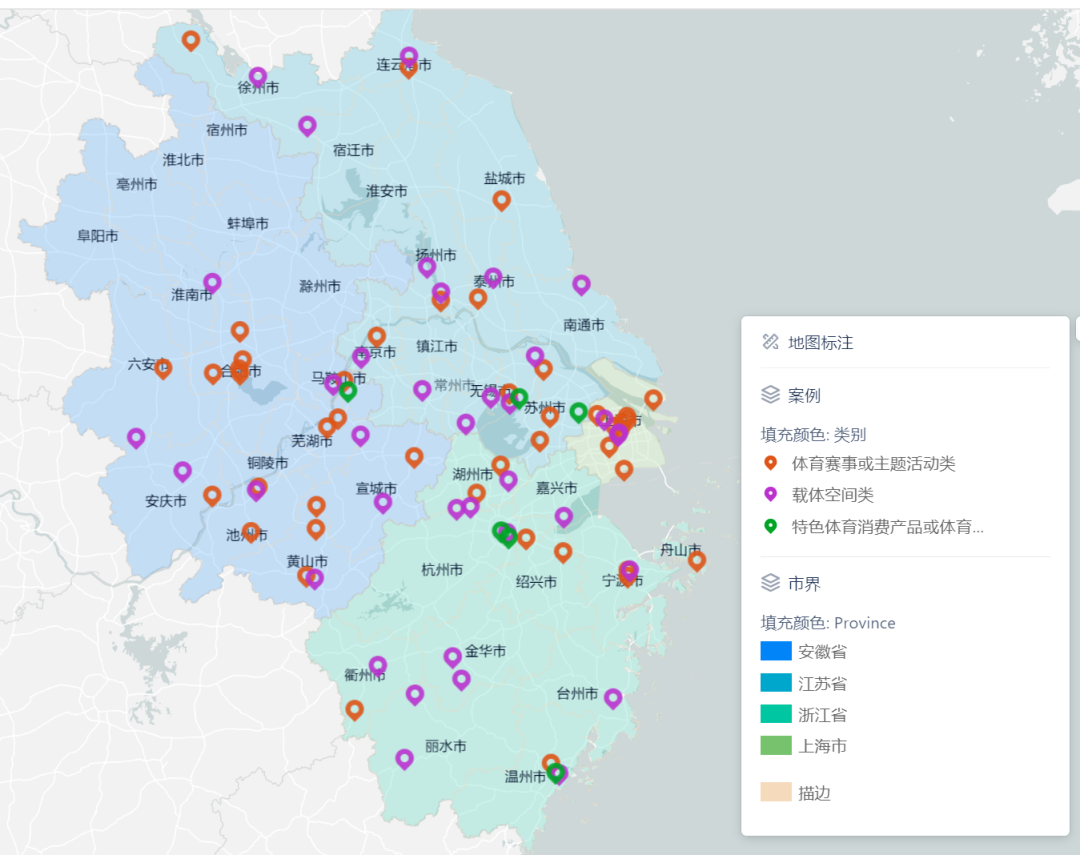Click the purple marker beside 台州市

click(613, 698)
